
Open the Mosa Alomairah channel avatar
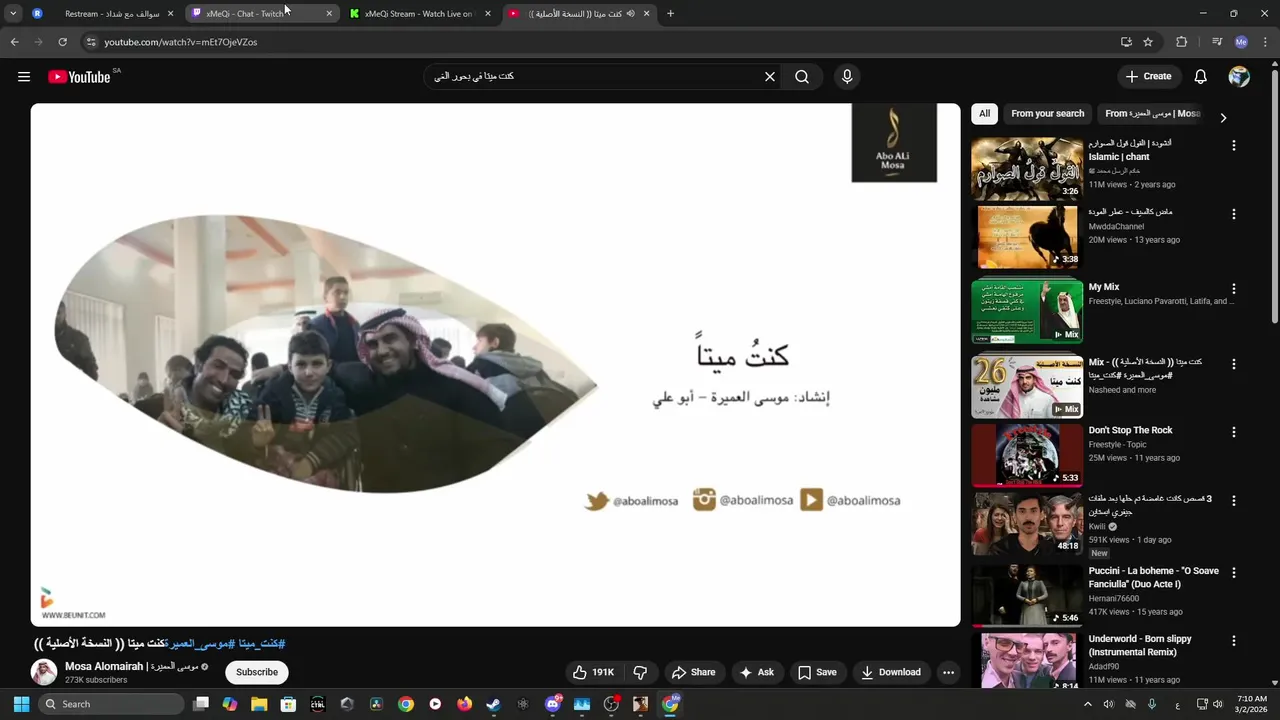click(44, 672)
